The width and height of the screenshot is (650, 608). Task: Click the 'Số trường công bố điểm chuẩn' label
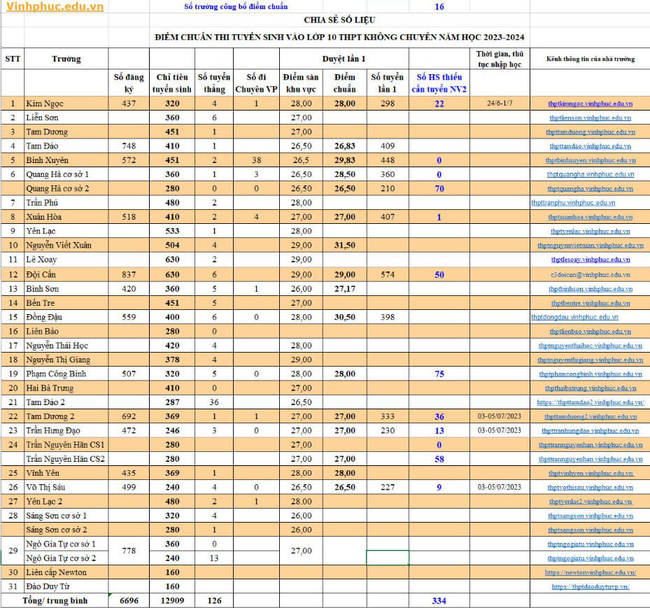point(235,6)
